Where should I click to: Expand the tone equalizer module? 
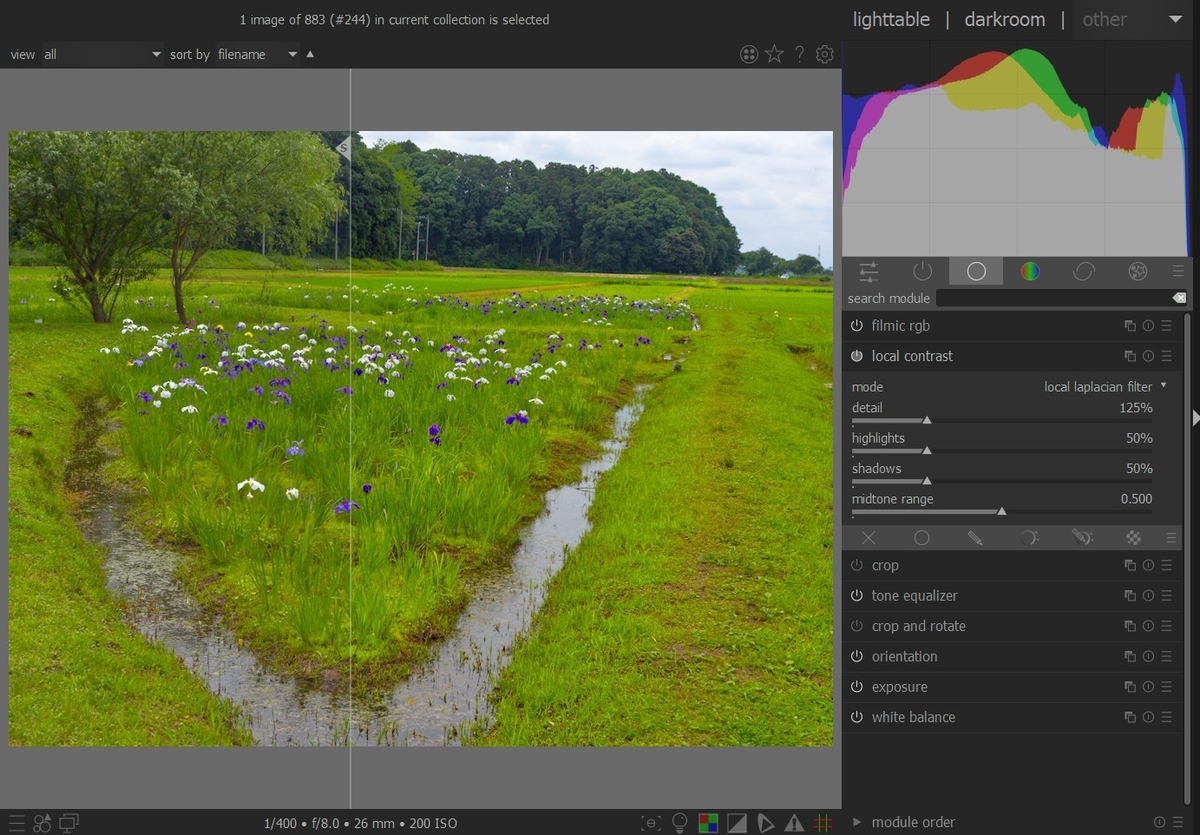click(914, 596)
